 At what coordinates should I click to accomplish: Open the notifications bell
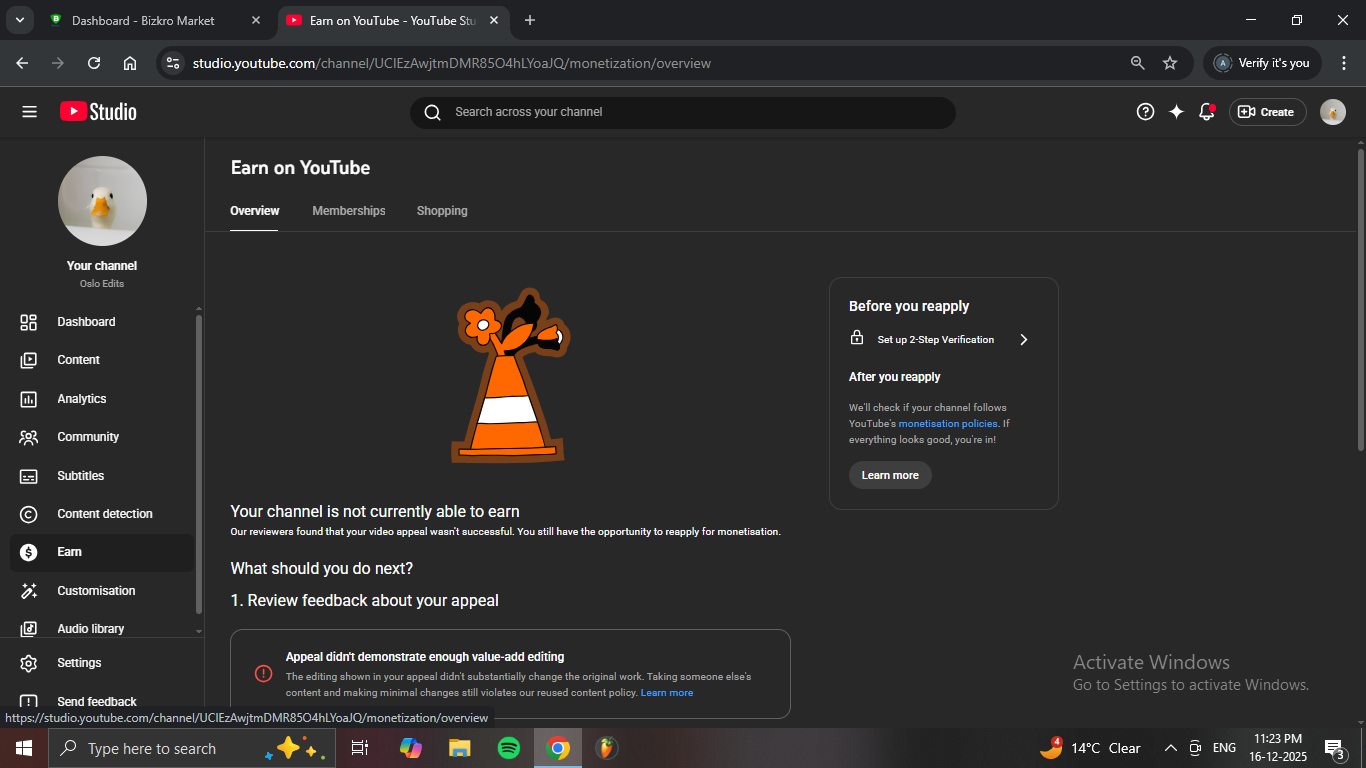point(1207,112)
